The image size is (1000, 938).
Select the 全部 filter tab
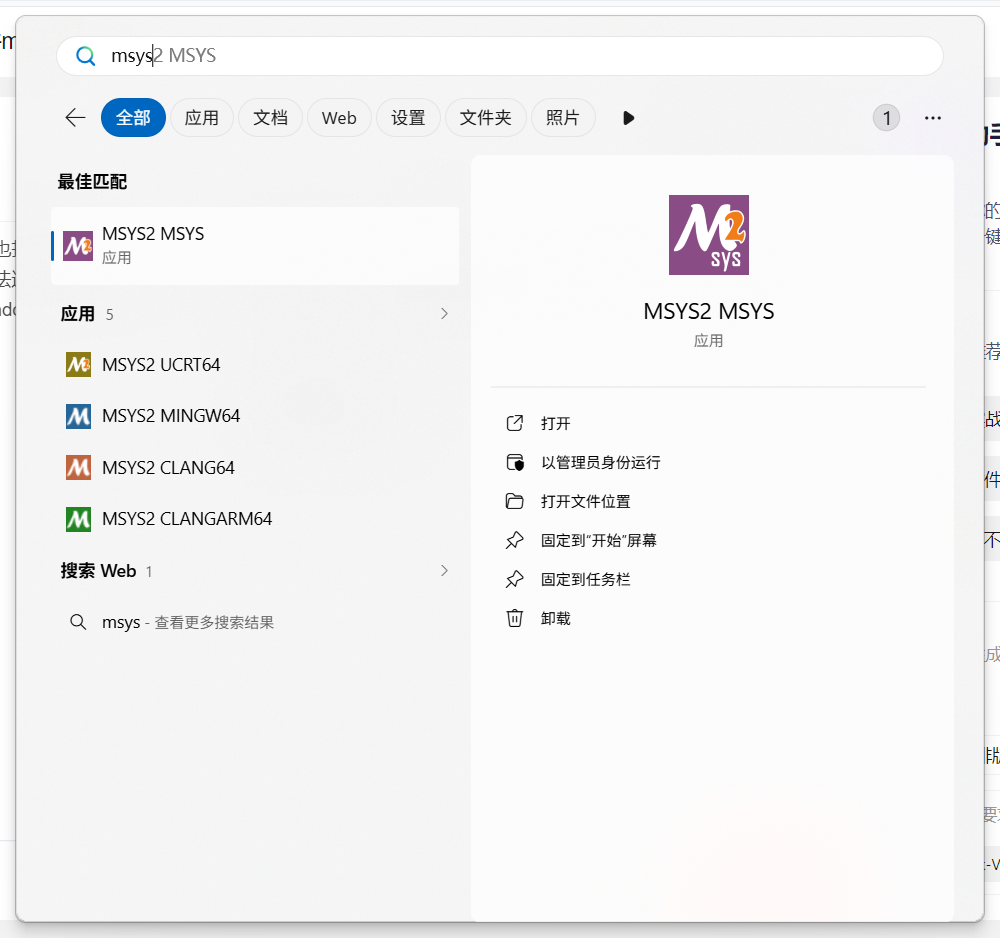tap(133, 118)
